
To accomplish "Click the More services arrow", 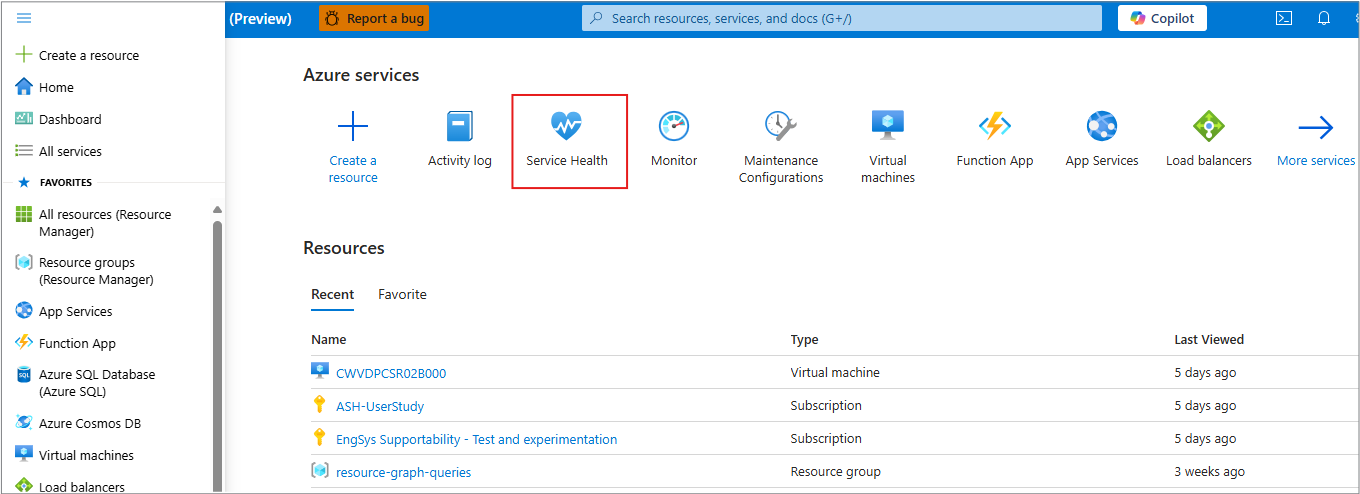I will pyautogui.click(x=1316, y=127).
